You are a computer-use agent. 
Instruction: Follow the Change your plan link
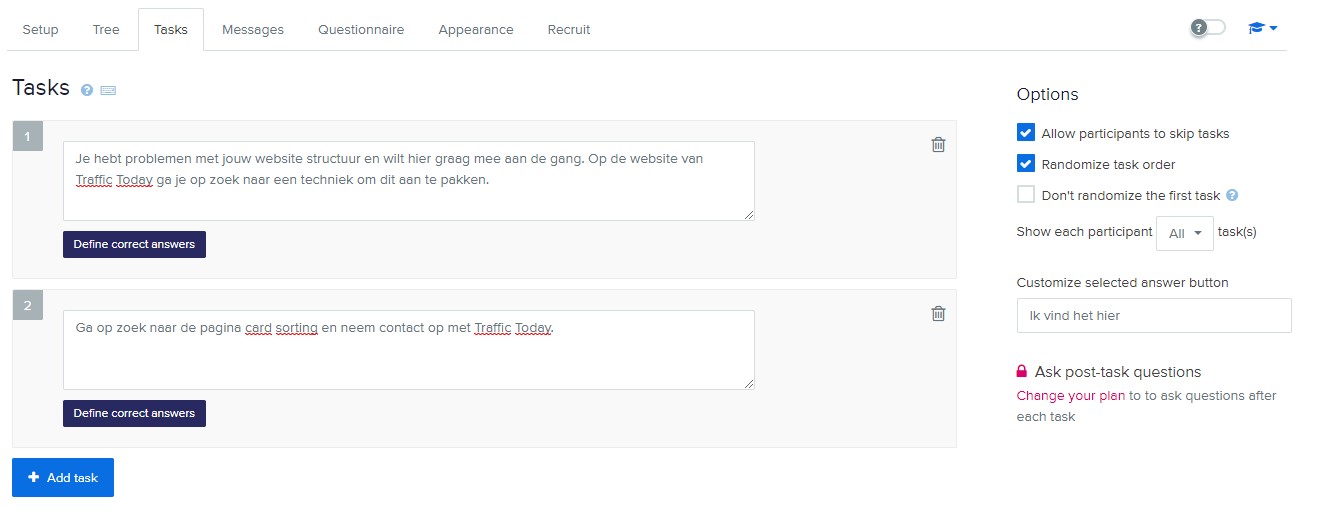coord(1070,395)
